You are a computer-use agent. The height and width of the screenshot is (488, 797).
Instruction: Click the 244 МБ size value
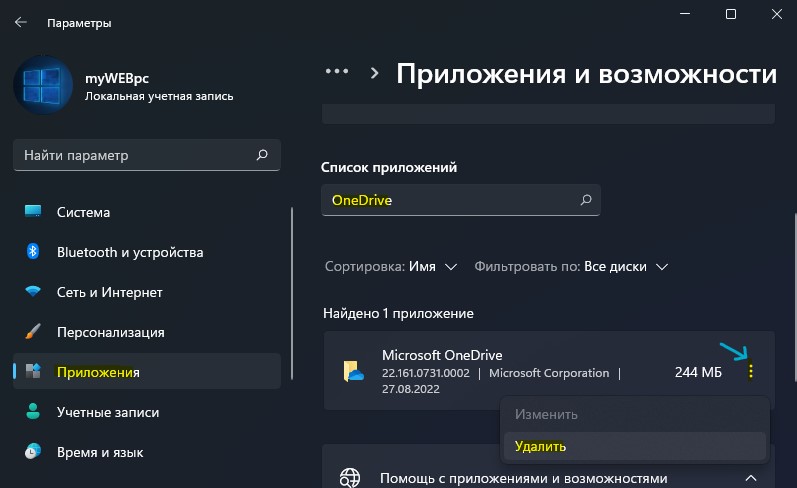[698, 372]
